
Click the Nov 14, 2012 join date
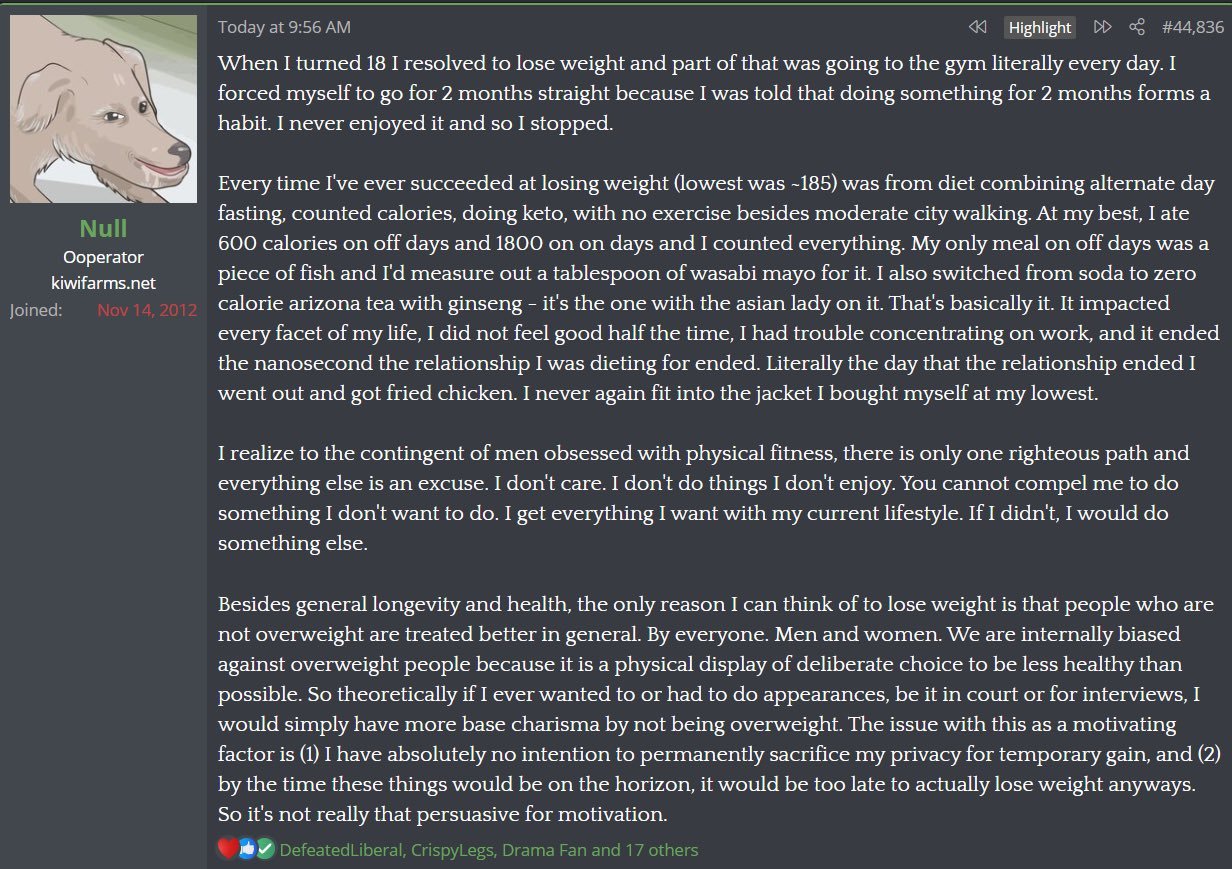(147, 310)
